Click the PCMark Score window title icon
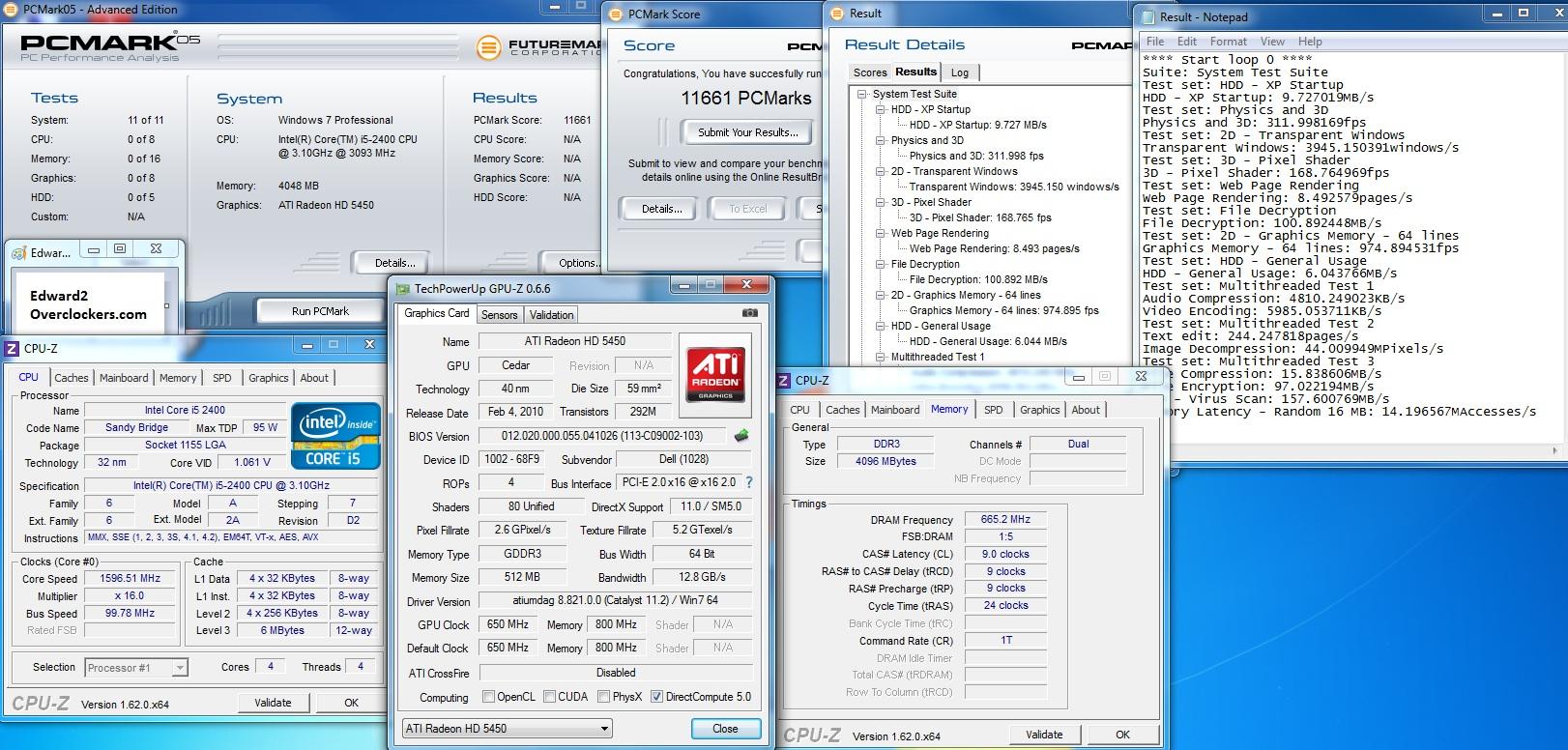Viewport: 1568px width, 750px height. point(616,14)
